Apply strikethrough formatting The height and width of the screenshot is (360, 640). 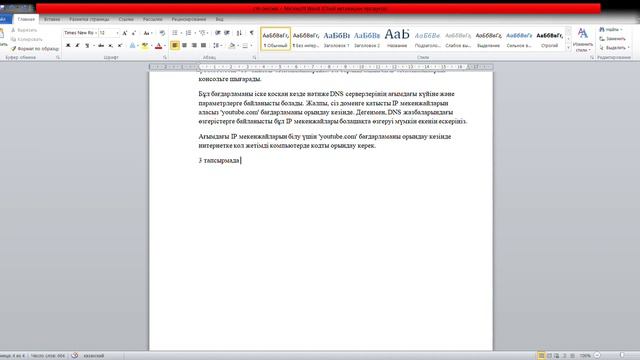coord(101,46)
